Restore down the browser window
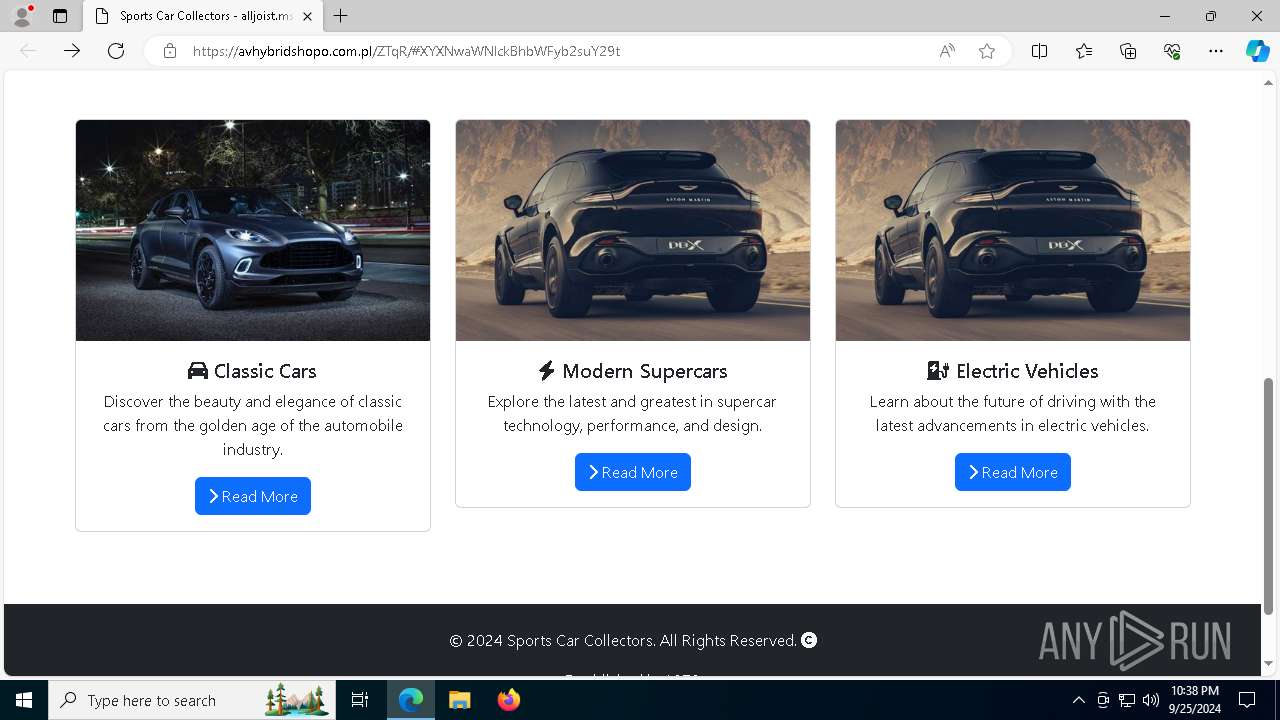 (1211, 16)
